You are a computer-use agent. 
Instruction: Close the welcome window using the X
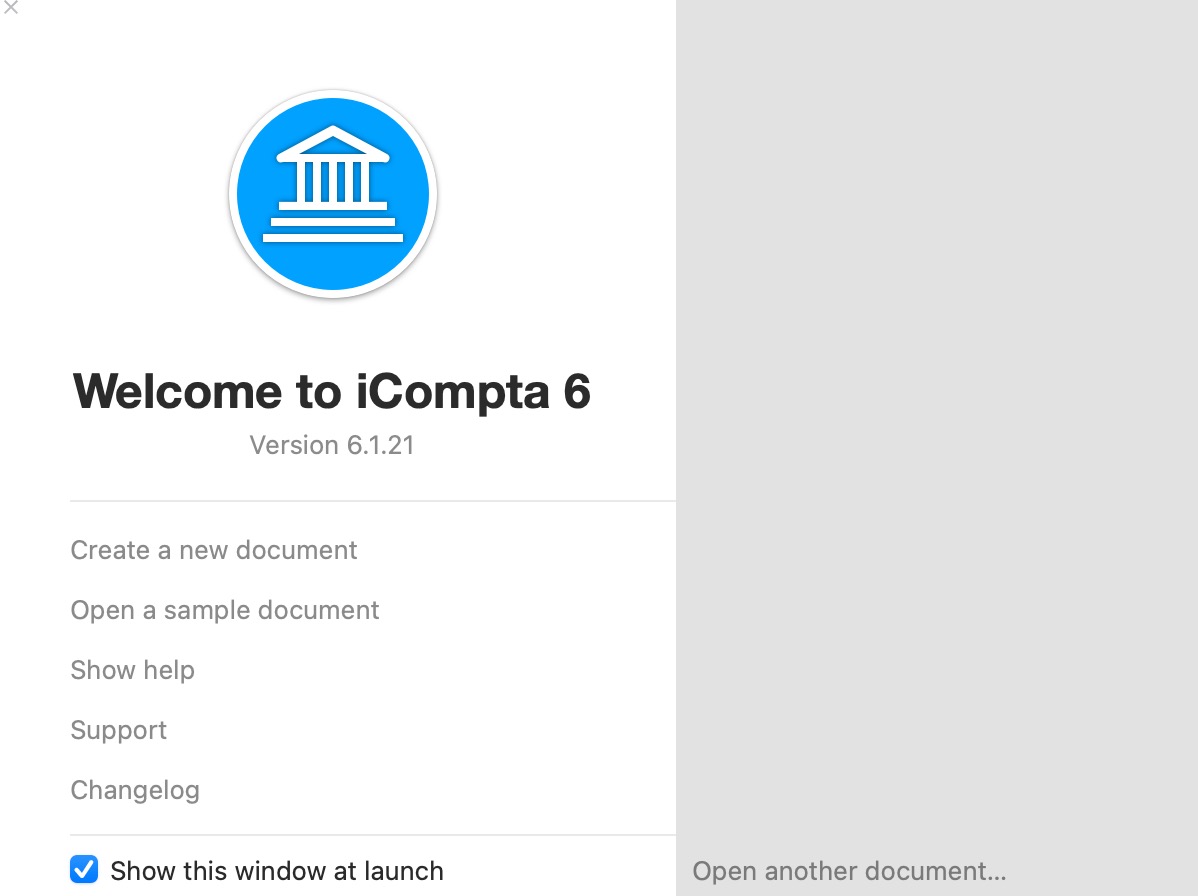tap(11, 8)
